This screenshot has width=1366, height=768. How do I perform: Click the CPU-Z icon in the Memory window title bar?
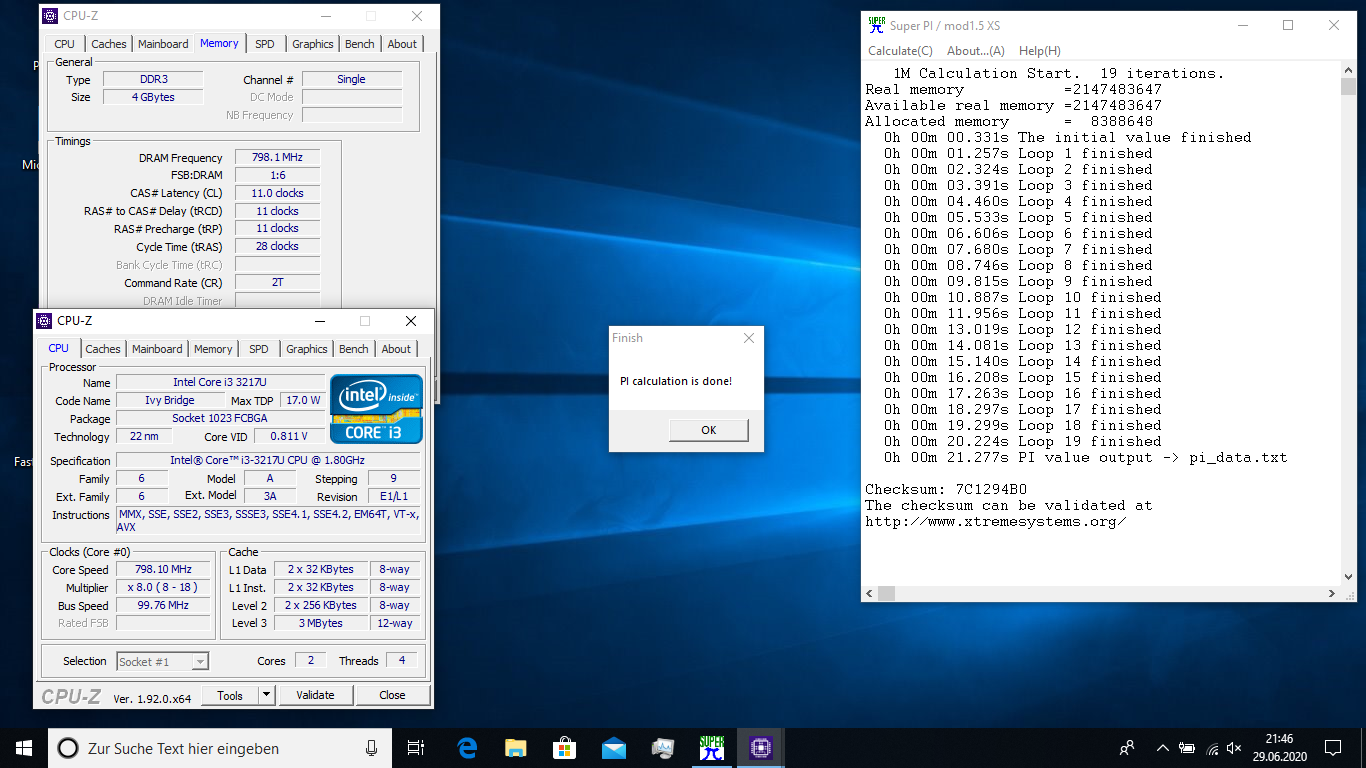[x=50, y=16]
